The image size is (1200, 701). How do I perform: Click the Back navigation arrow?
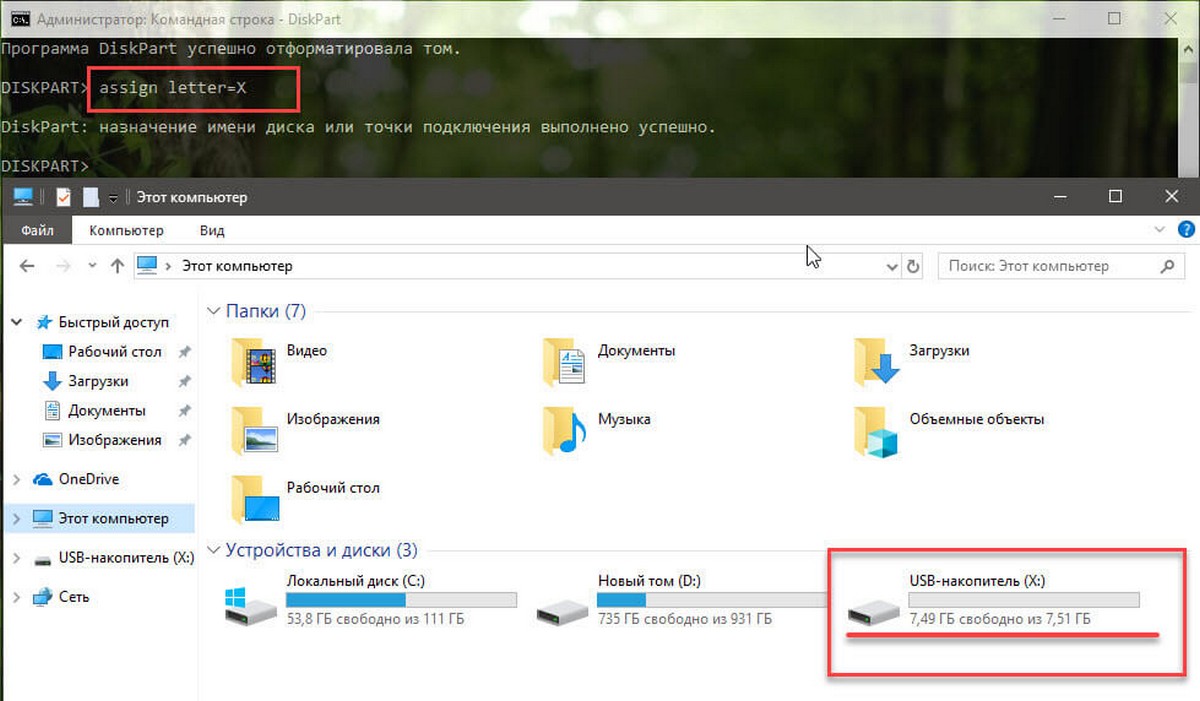click(27, 267)
